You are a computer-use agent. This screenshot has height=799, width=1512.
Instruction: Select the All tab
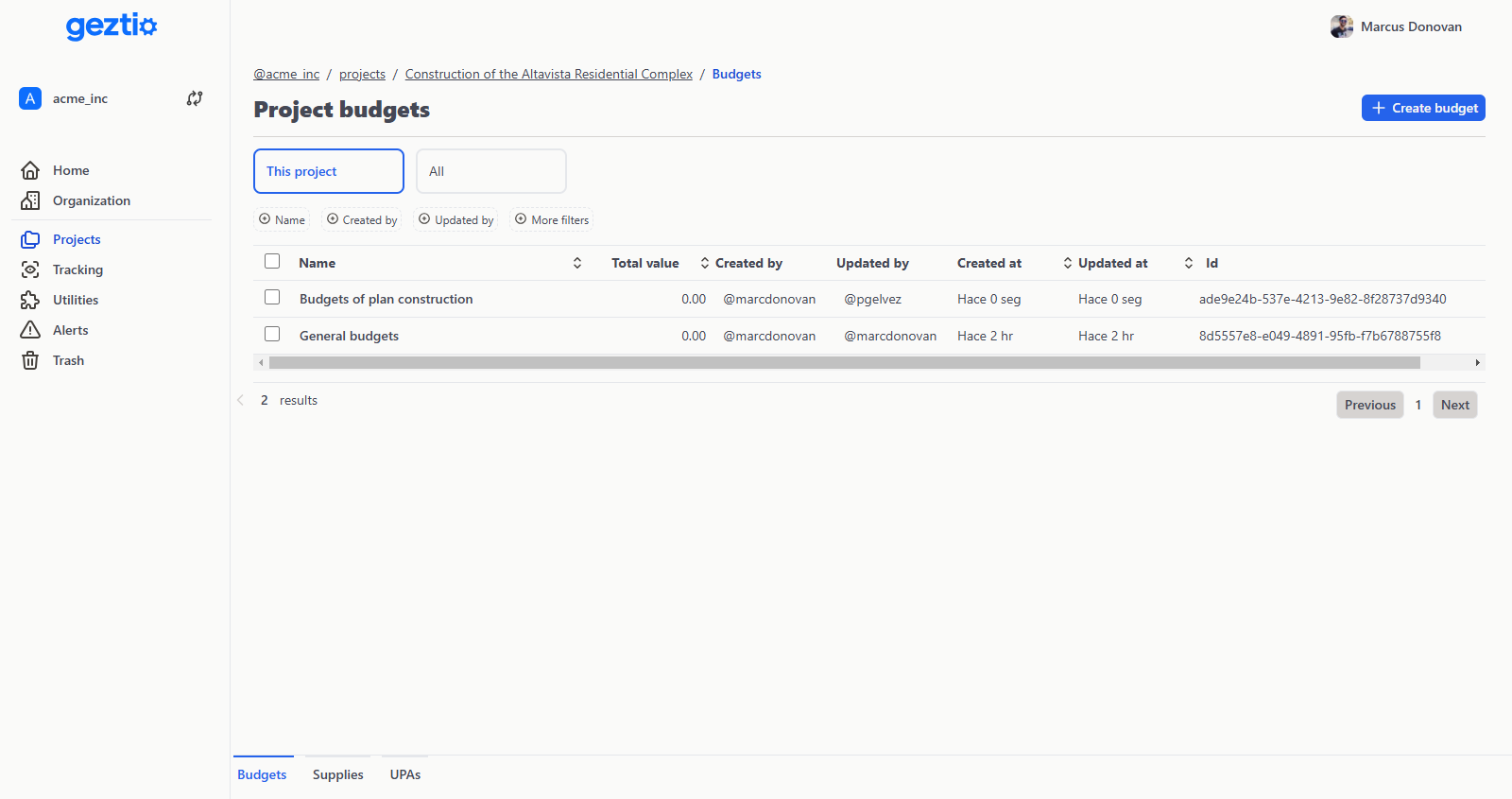[x=491, y=171]
